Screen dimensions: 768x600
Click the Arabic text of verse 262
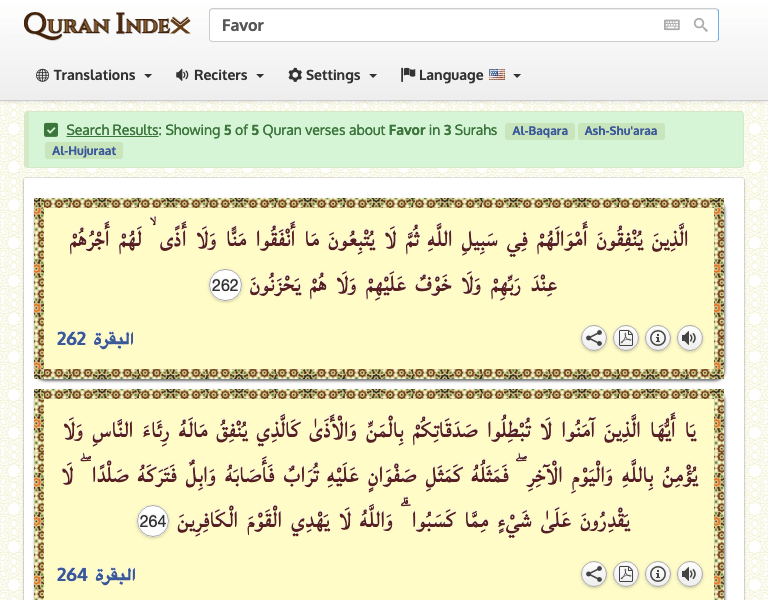click(379, 262)
